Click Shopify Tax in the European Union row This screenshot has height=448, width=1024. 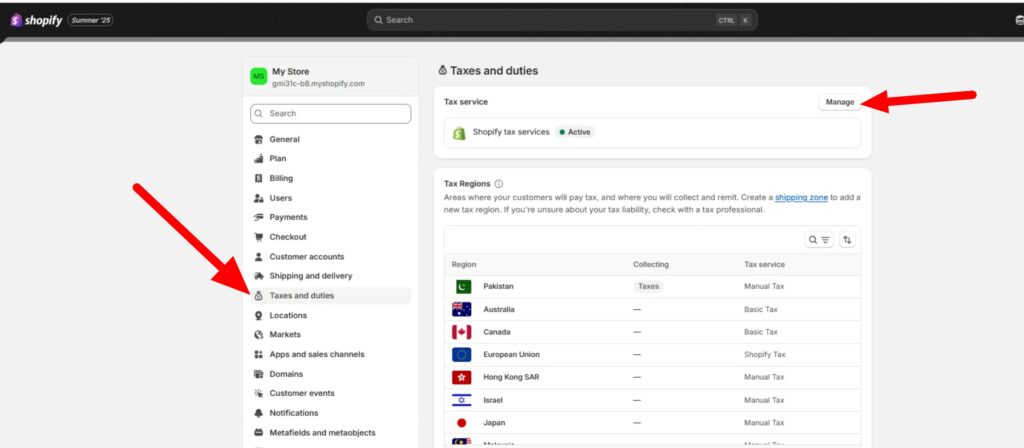pyautogui.click(x=765, y=355)
